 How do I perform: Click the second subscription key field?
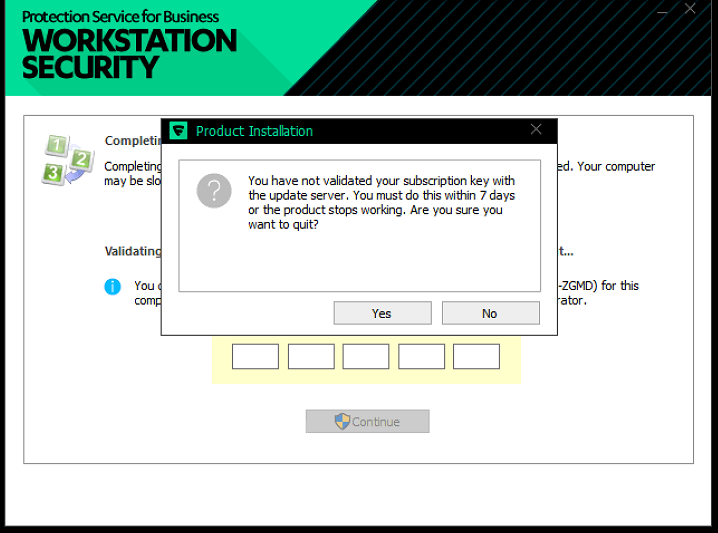click(x=311, y=356)
